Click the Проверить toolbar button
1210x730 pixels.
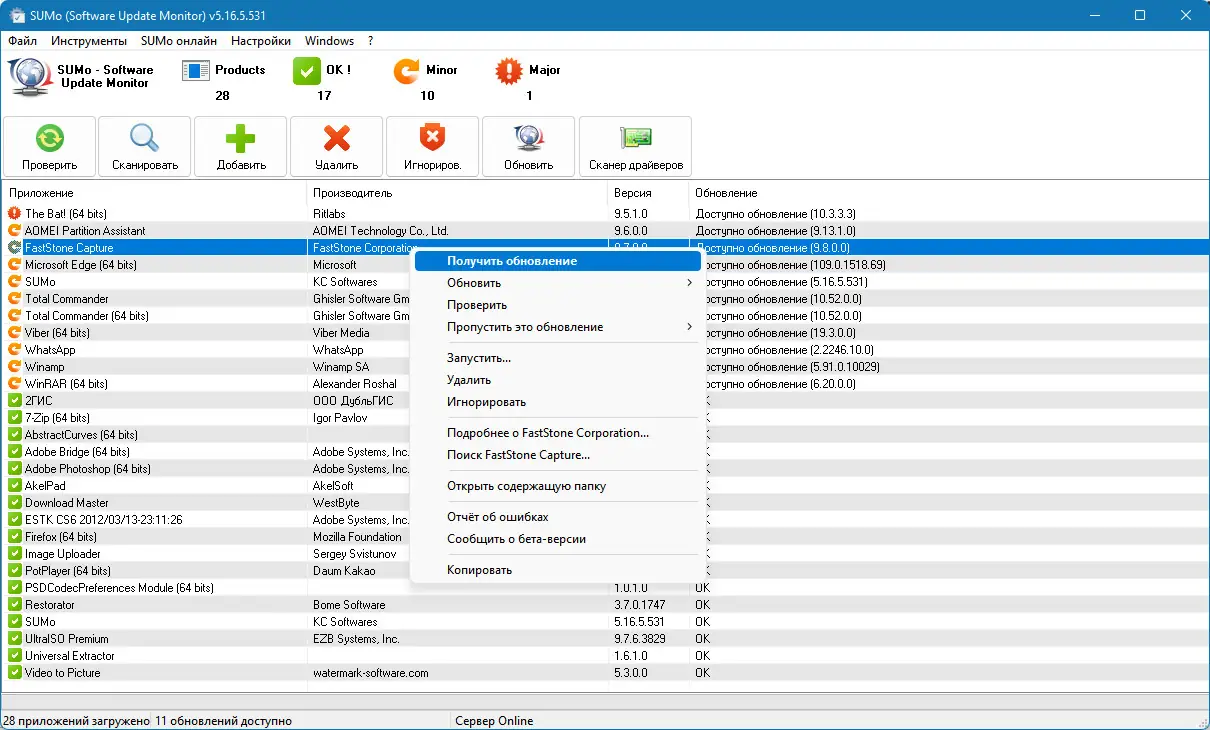tap(50, 146)
